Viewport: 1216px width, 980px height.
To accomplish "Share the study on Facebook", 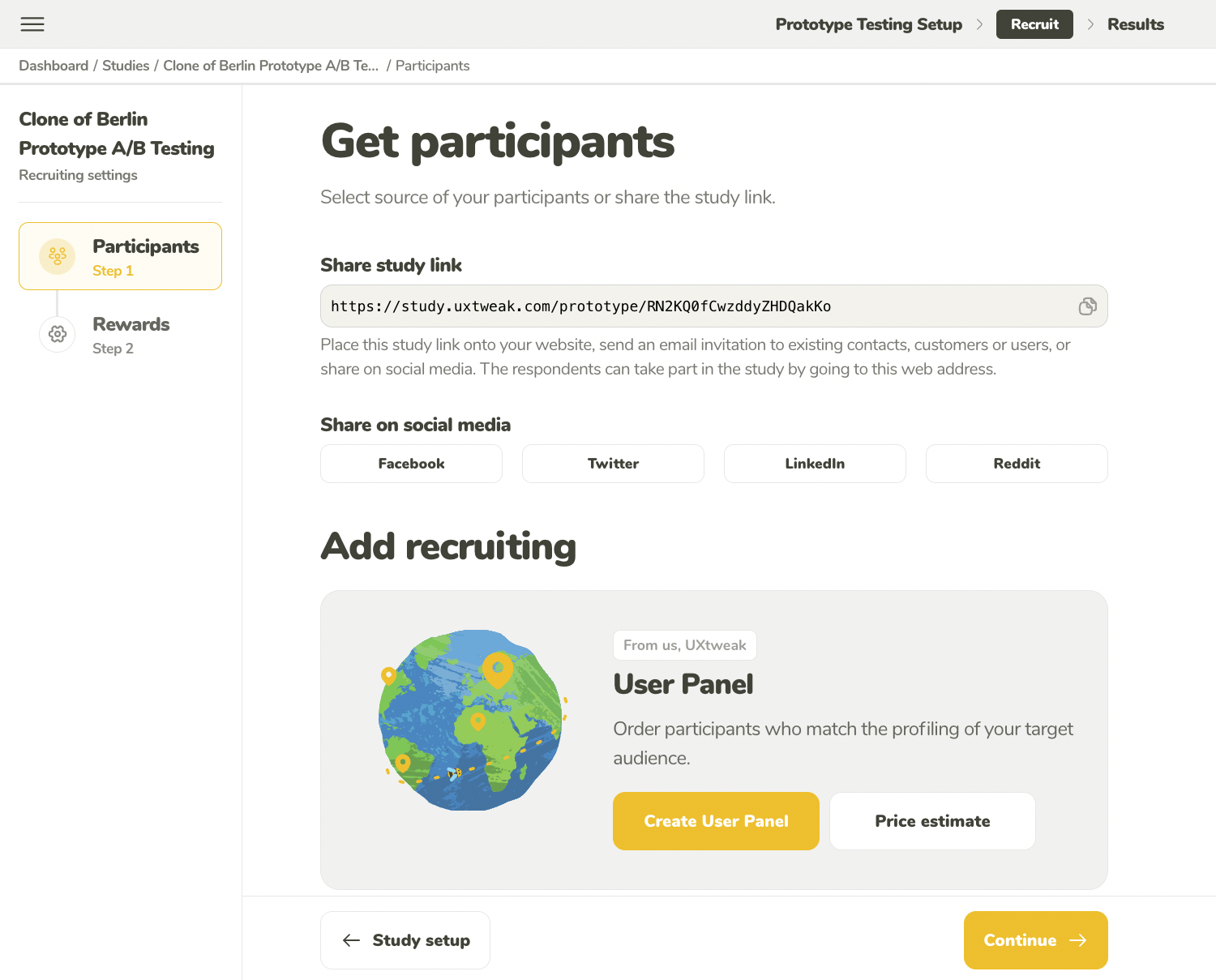I will tap(411, 464).
